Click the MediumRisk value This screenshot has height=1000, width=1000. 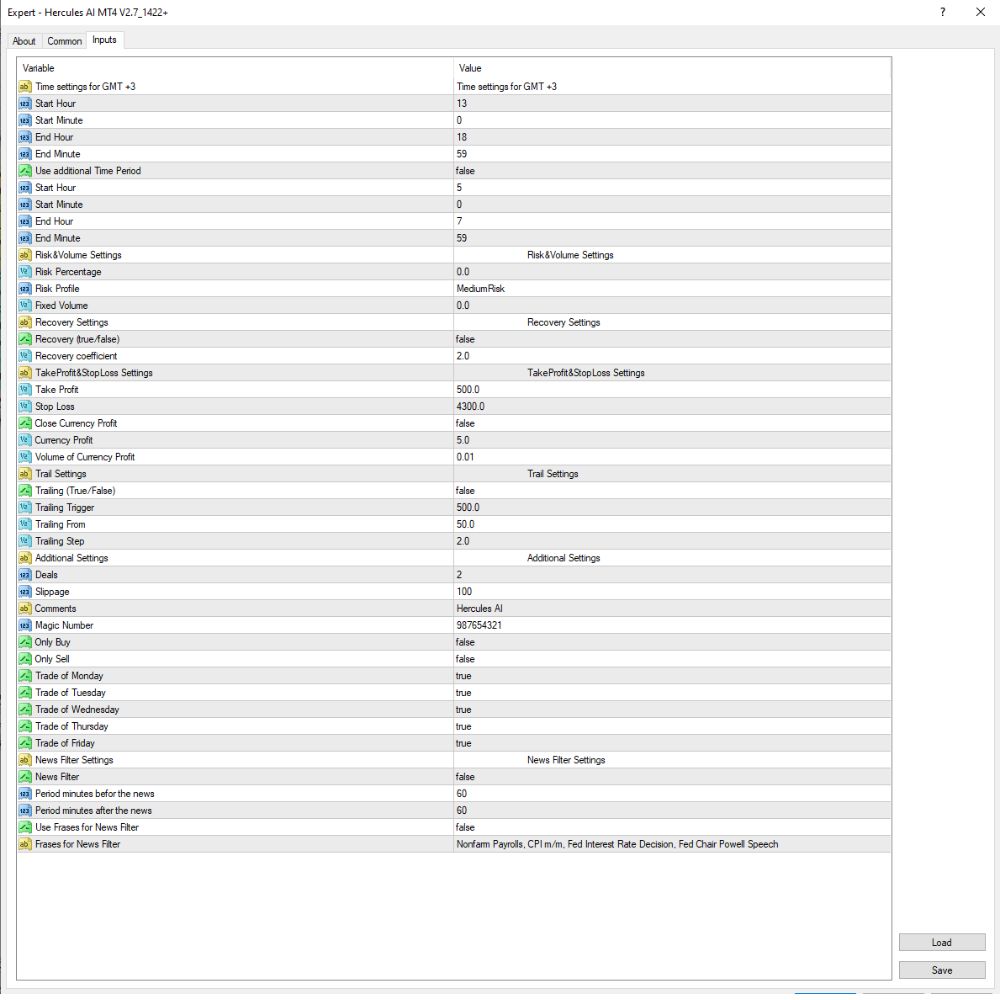[x=481, y=288]
